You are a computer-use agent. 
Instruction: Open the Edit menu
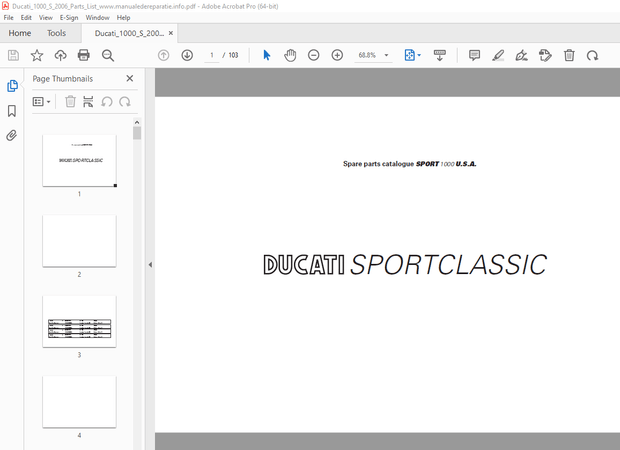[26, 17]
